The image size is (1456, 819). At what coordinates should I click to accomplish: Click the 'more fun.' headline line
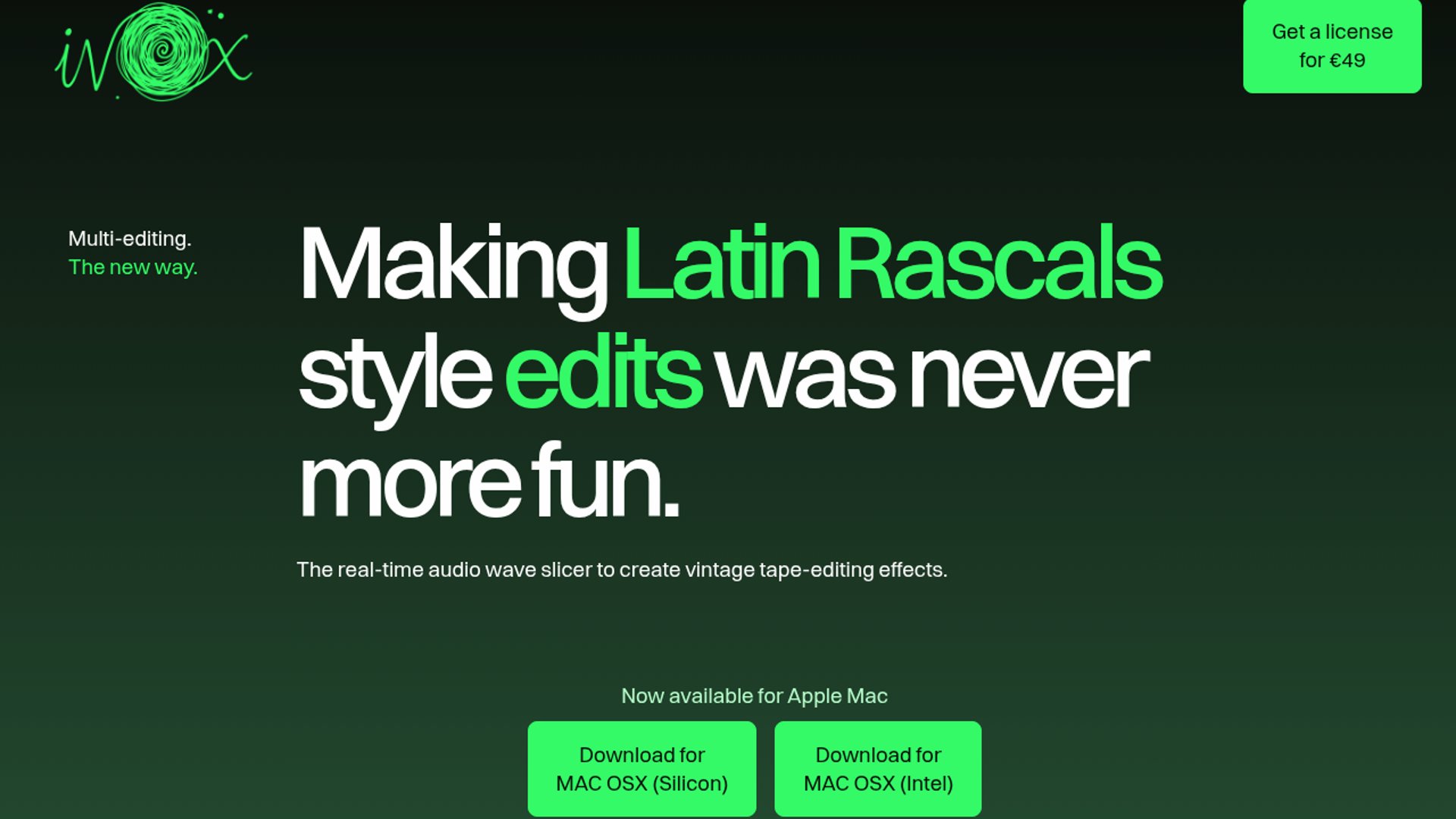pos(489,481)
